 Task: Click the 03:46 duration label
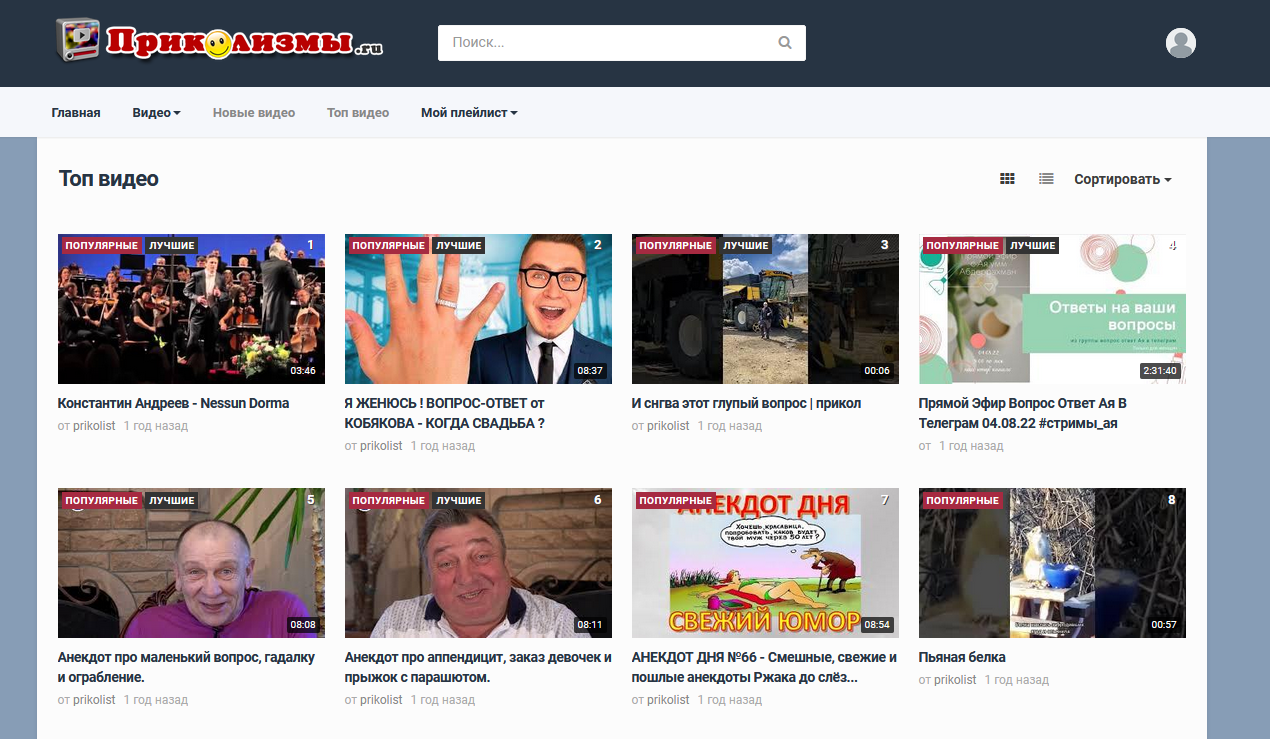pyautogui.click(x=303, y=371)
